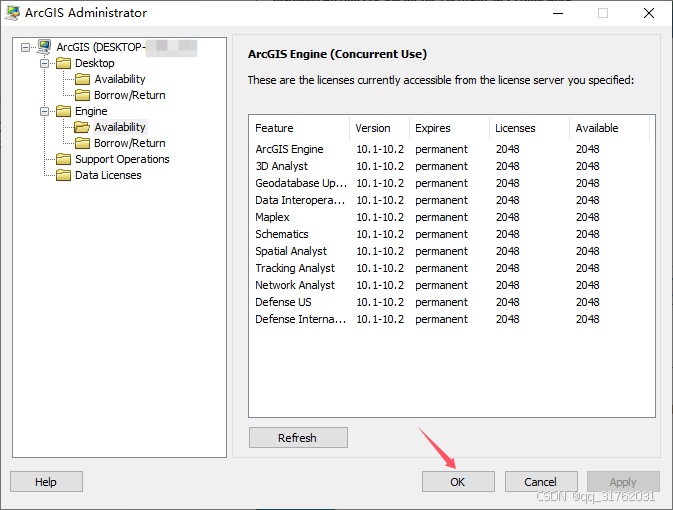
Task: Click permanent in the Schematics row
Action: (441, 234)
